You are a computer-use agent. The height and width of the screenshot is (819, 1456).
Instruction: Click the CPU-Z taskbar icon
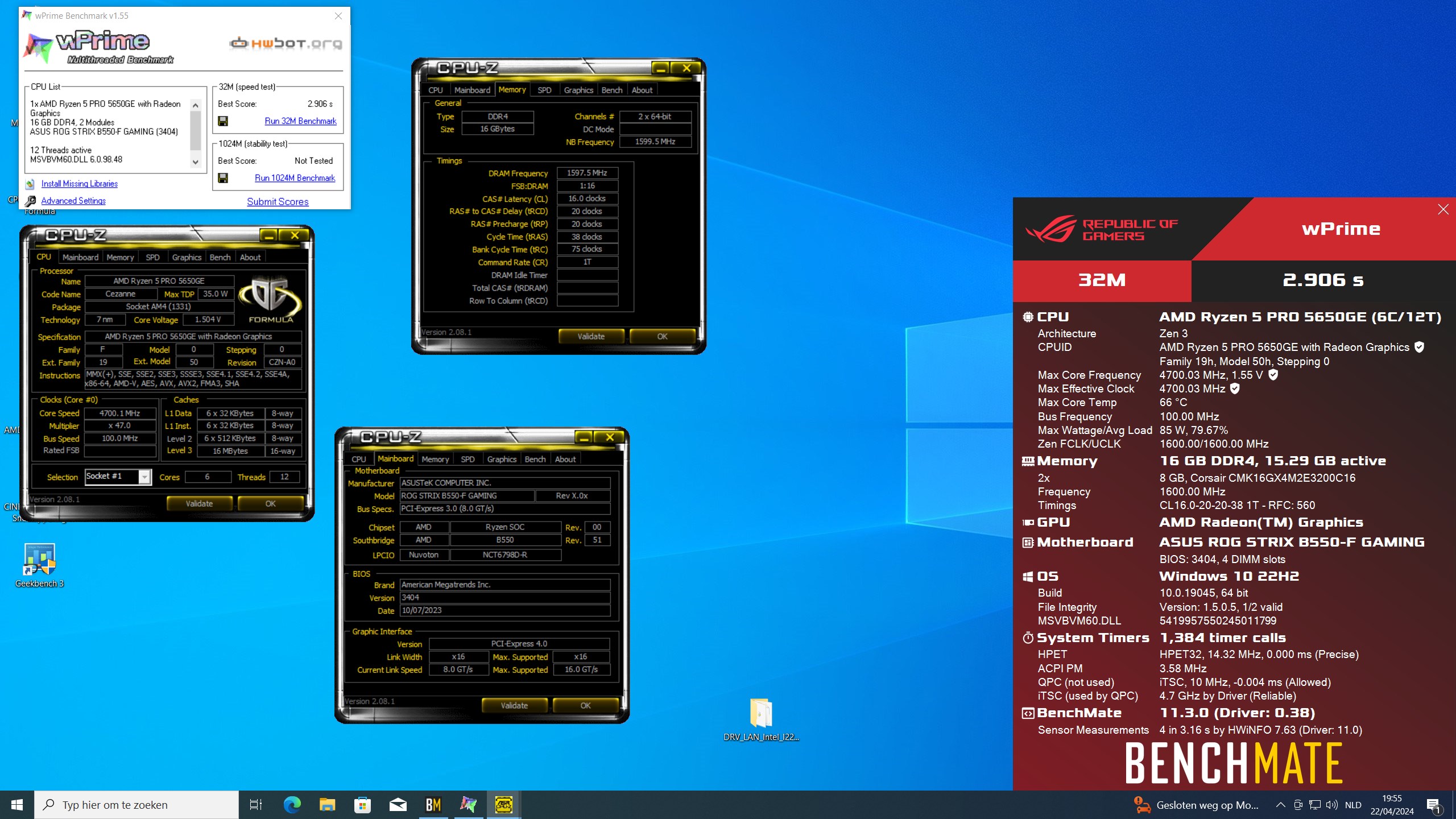coord(503,805)
